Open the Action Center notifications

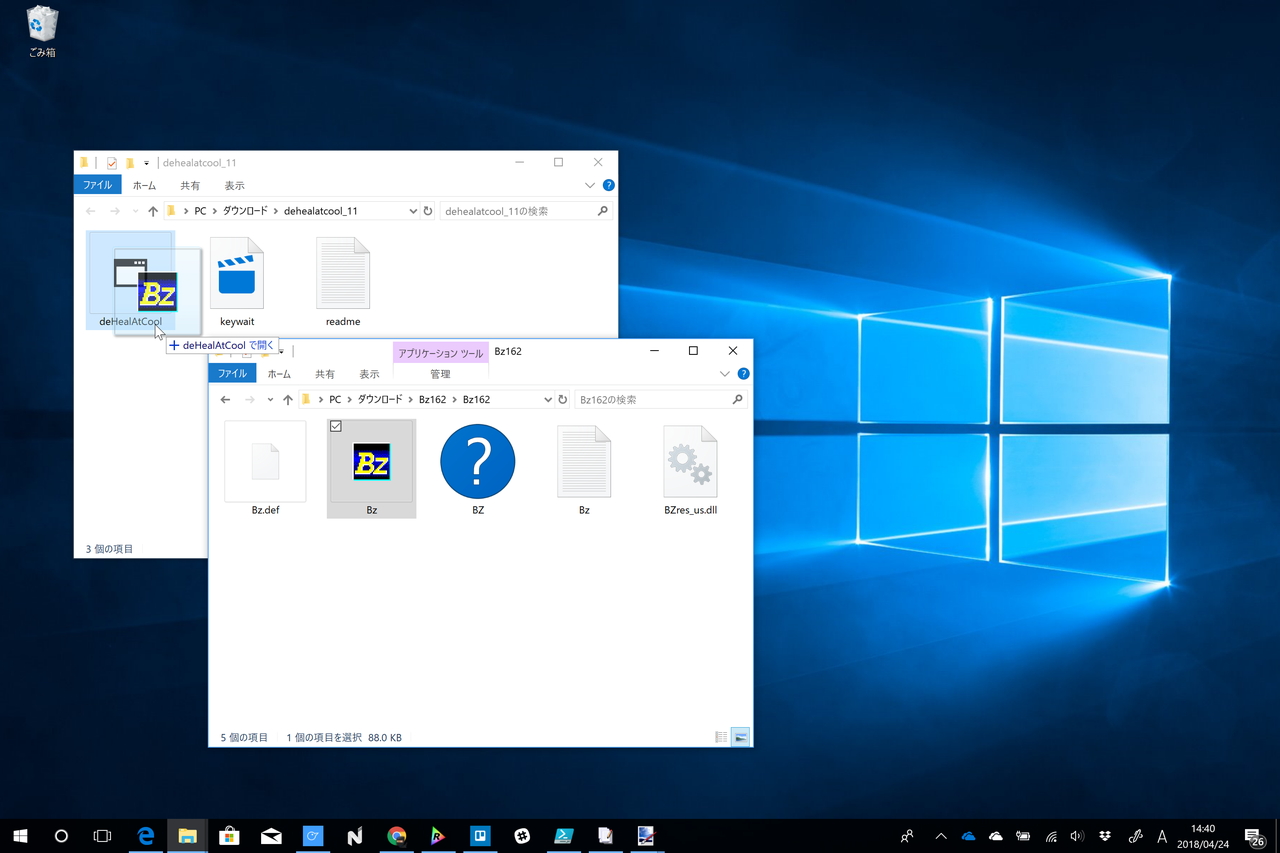[x=1254, y=836]
